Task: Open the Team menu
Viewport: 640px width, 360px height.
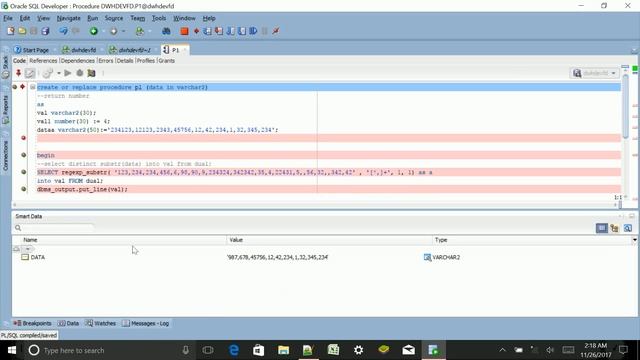Action: [138, 18]
